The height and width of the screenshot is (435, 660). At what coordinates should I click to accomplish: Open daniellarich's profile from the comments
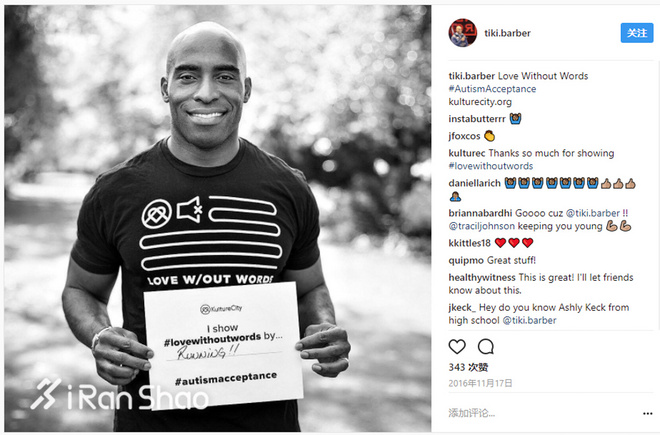click(x=474, y=183)
